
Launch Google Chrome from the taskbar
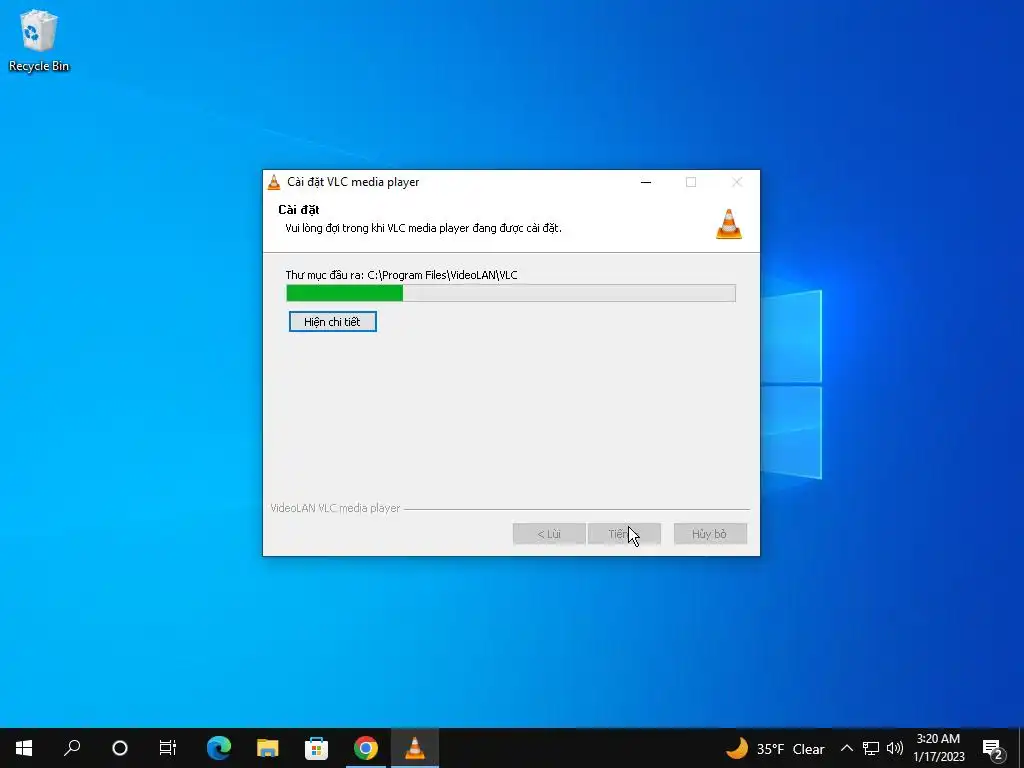coord(366,748)
